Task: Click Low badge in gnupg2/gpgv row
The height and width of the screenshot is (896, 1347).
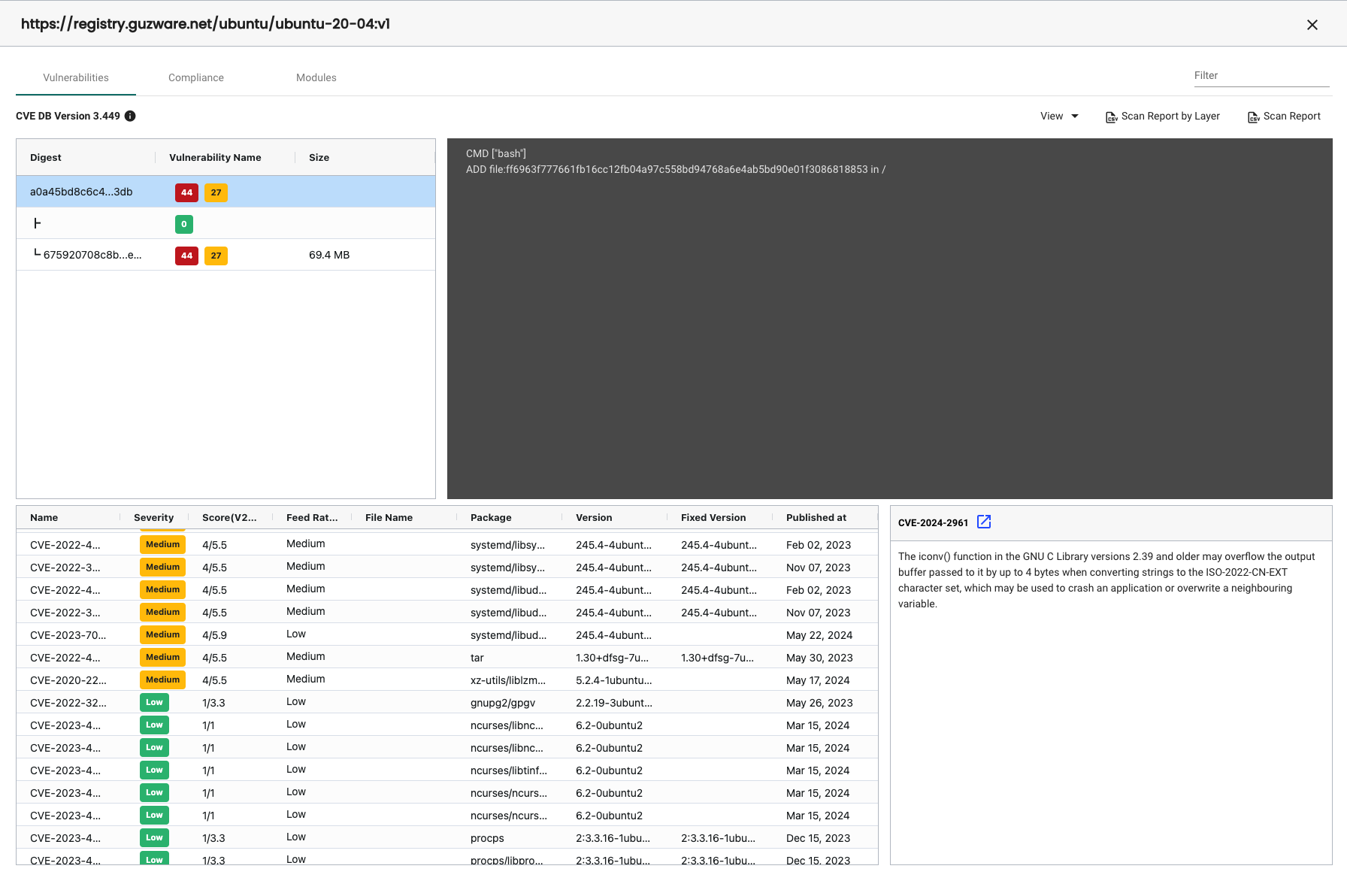Action: click(154, 702)
